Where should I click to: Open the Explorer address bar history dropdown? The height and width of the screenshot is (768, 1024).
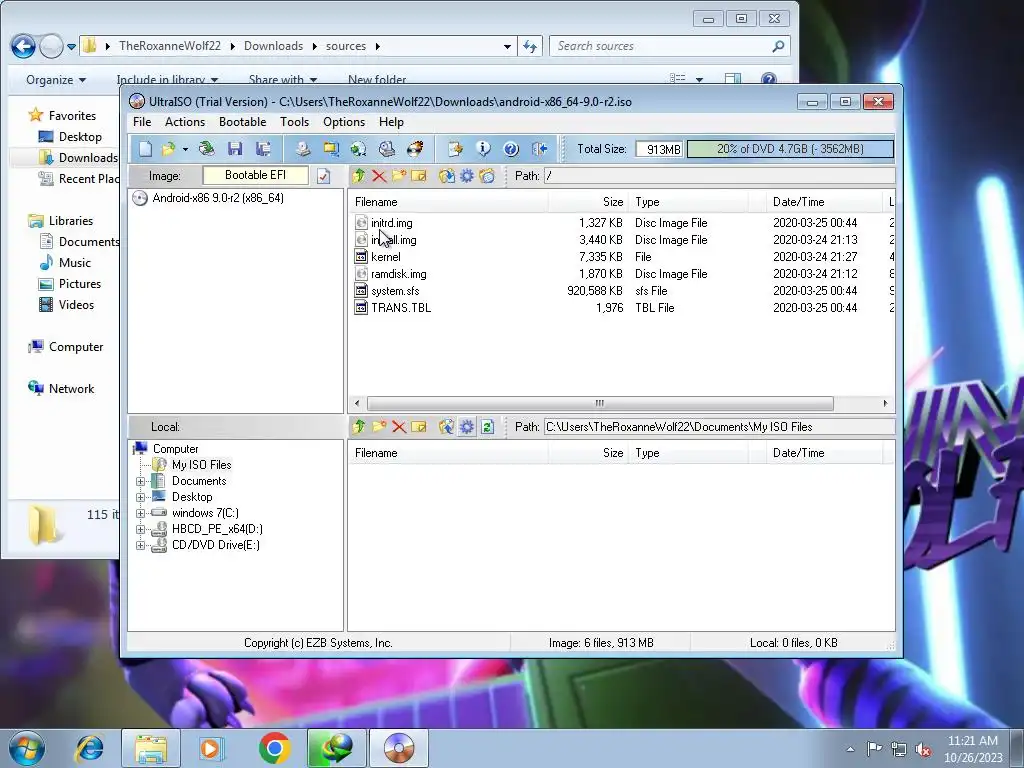tap(507, 46)
